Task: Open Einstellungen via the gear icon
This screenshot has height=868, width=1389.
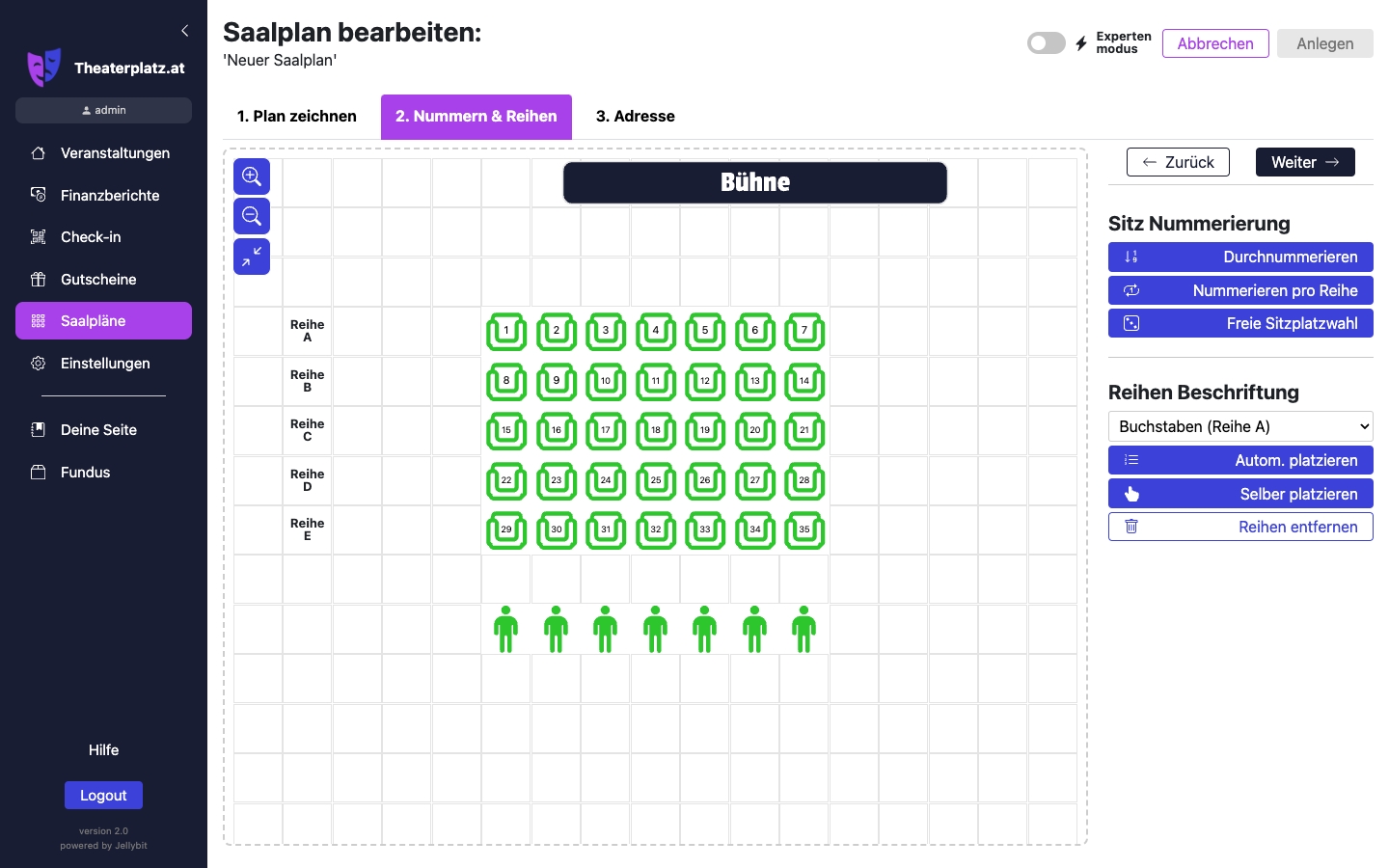Action: pos(38,364)
